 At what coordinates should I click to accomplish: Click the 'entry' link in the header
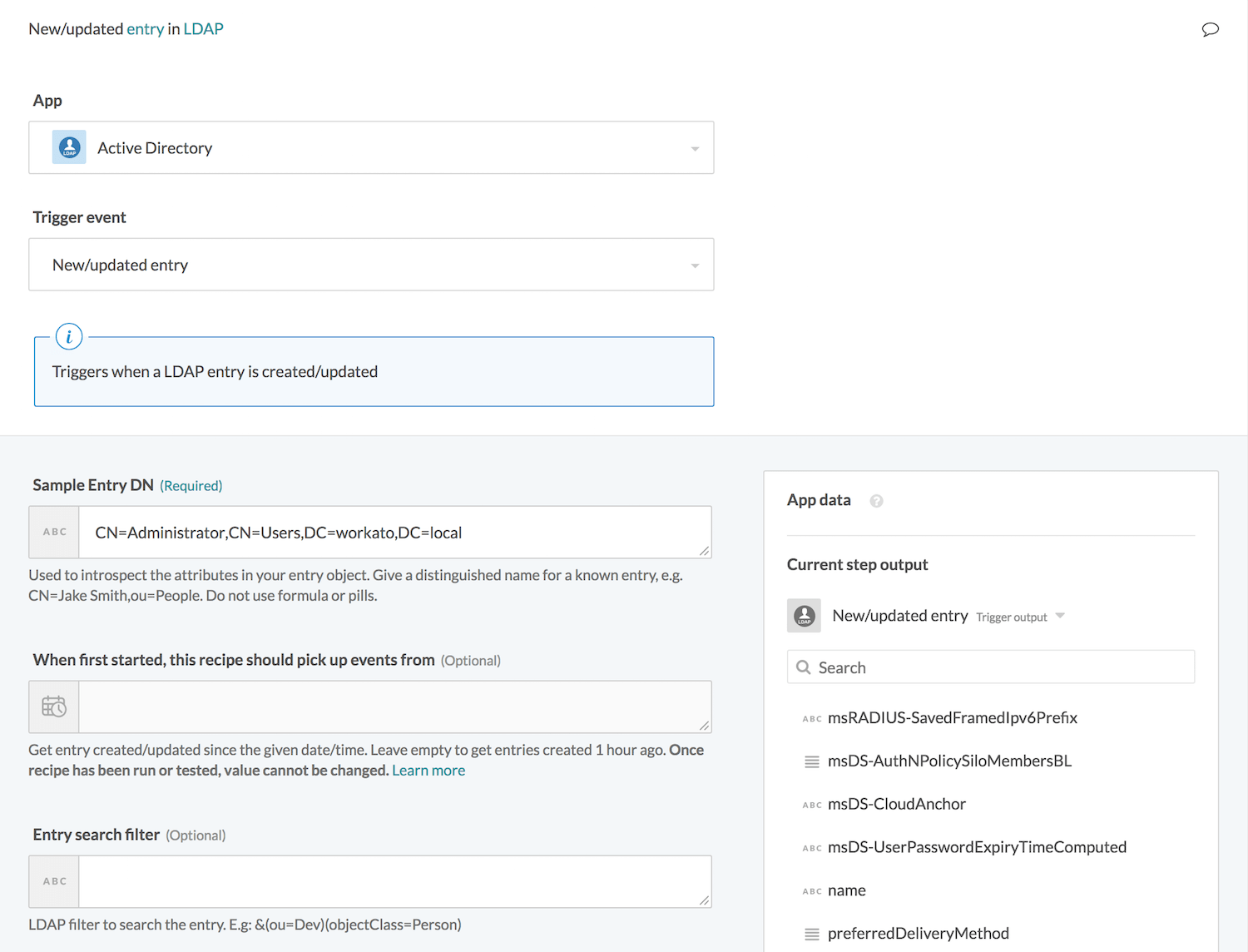click(x=146, y=29)
